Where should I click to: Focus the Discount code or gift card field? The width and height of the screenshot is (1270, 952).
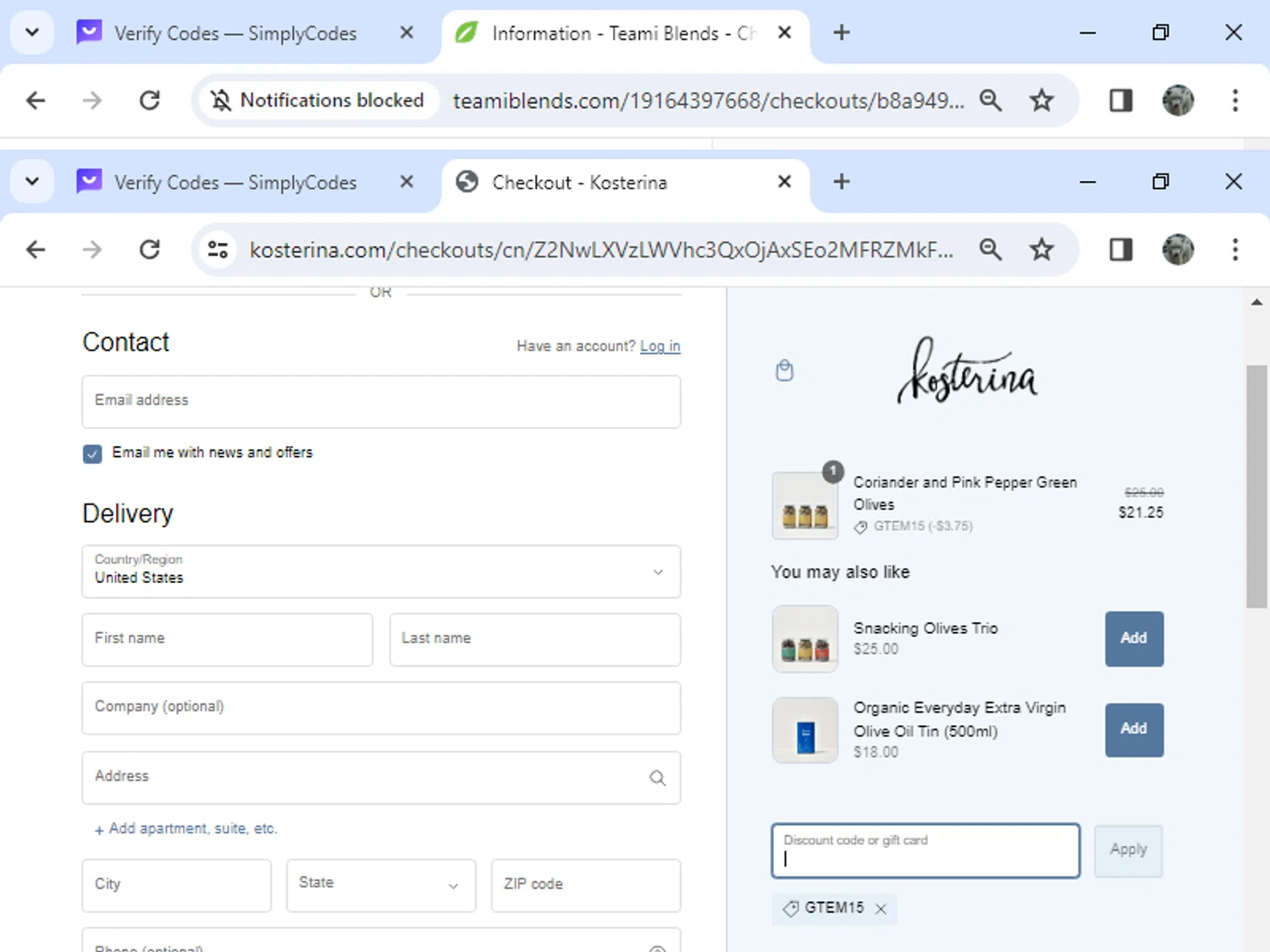point(925,850)
